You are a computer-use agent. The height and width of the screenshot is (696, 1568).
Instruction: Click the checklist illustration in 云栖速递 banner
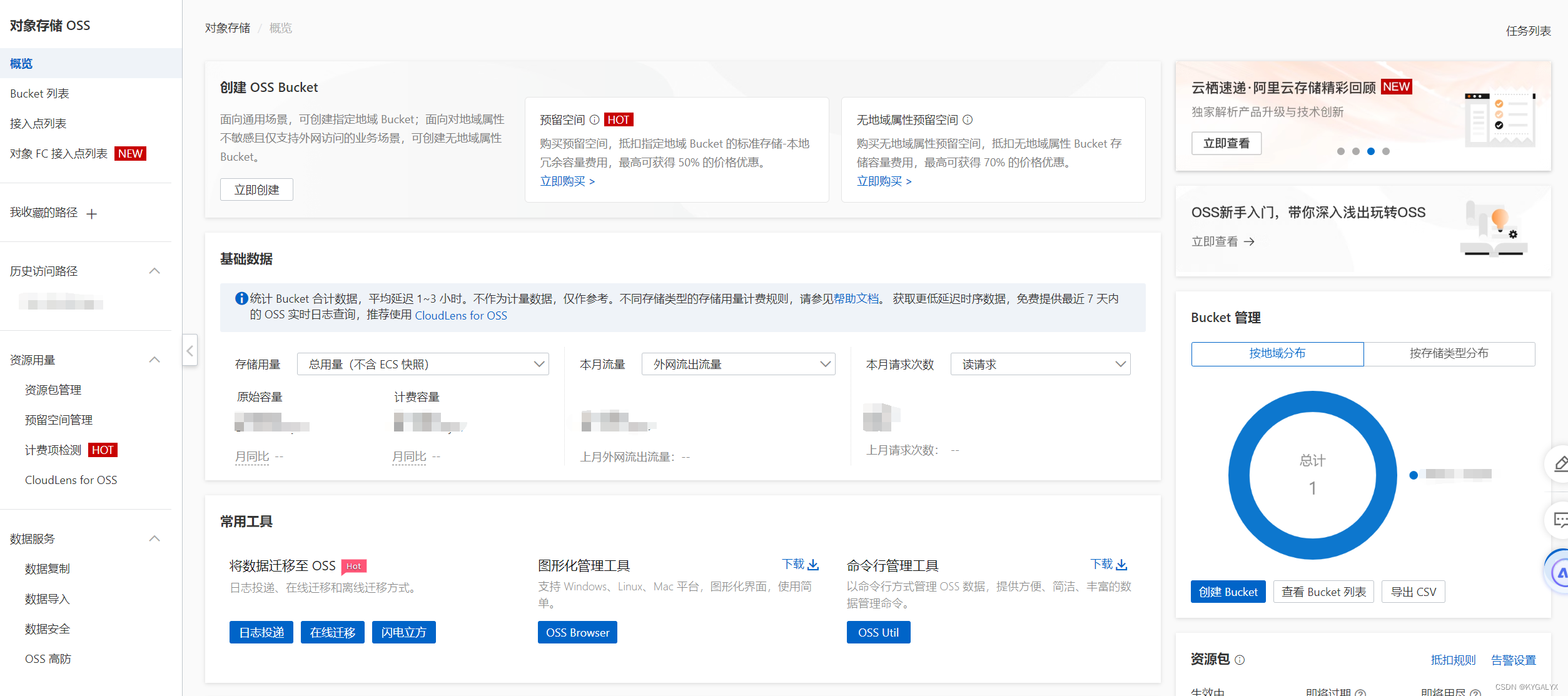(1500, 119)
